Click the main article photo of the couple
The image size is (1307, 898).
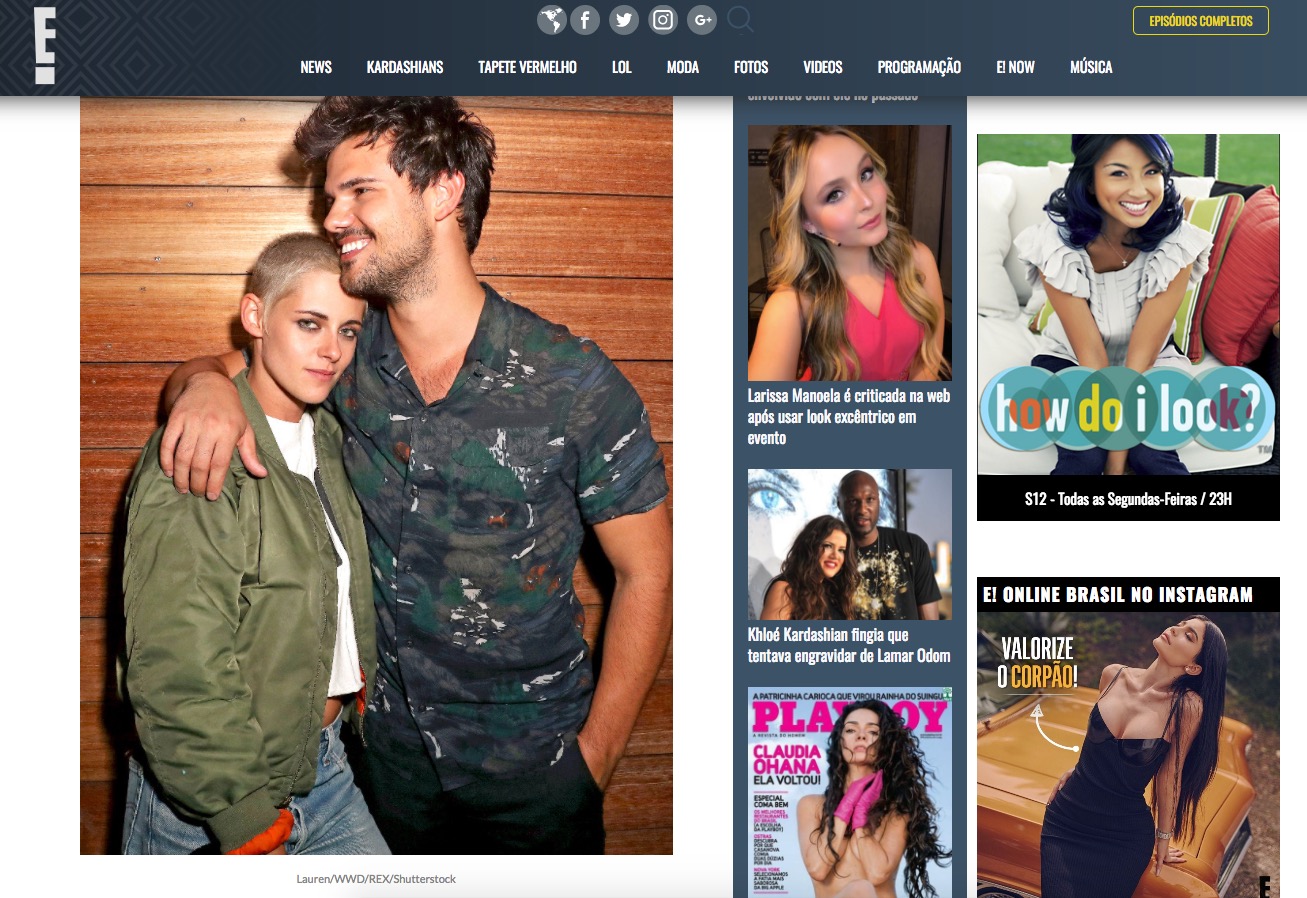coord(376,475)
